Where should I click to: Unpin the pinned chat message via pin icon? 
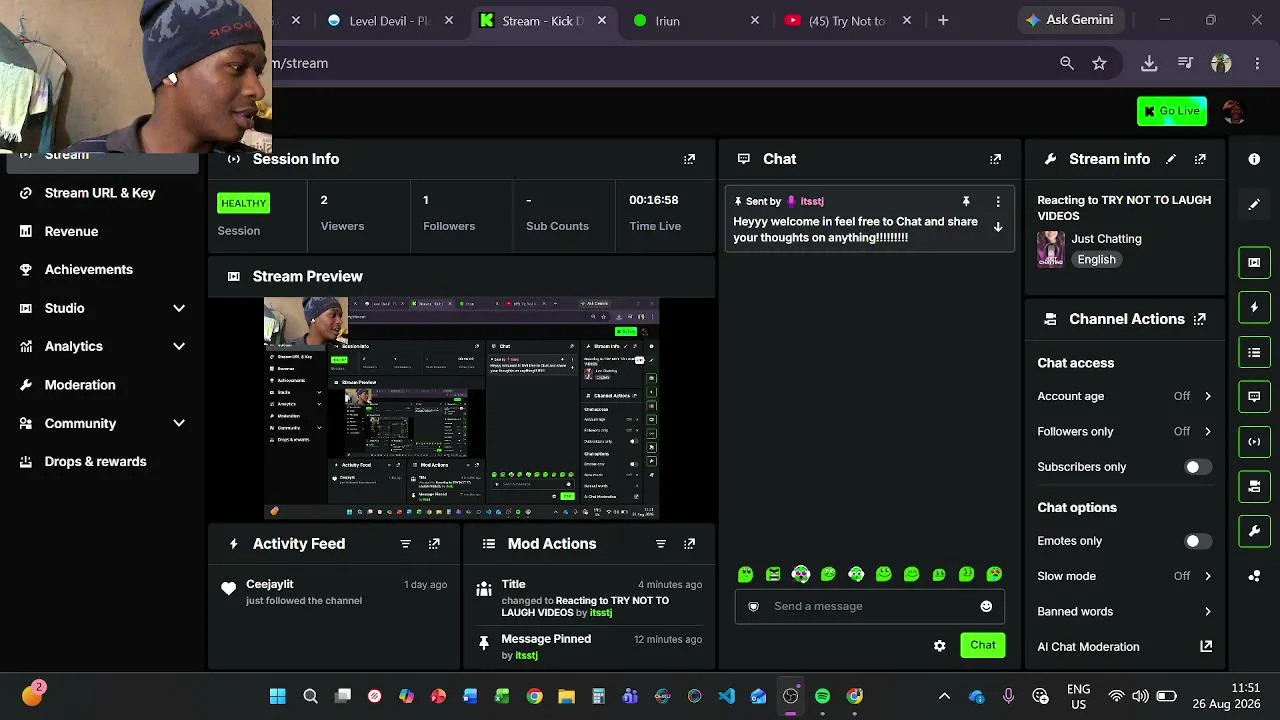pos(966,201)
